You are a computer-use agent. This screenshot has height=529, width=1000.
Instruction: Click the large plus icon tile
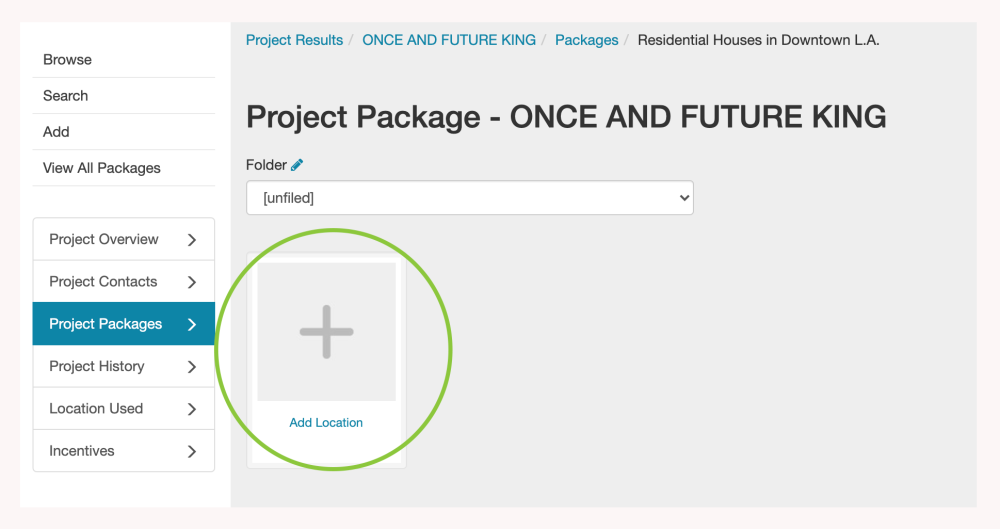click(326, 332)
